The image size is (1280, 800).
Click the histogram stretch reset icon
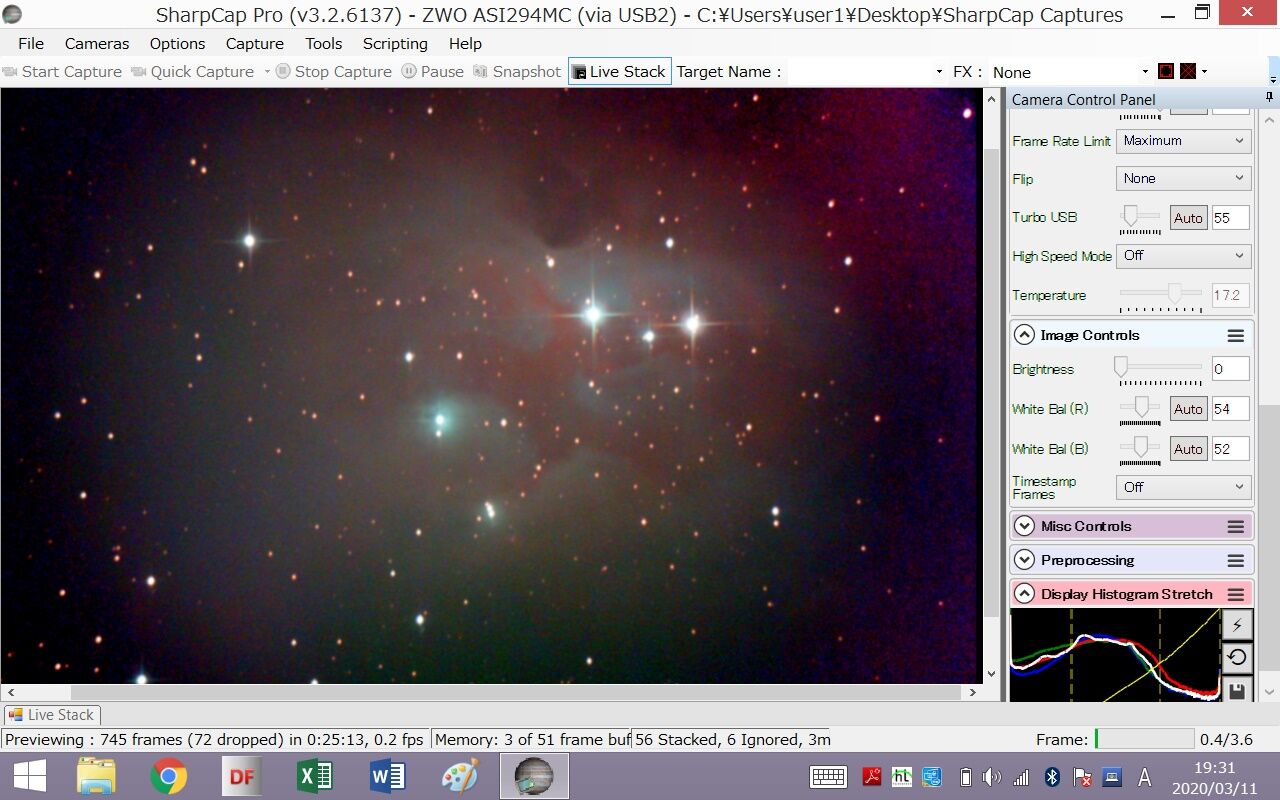(1237, 658)
